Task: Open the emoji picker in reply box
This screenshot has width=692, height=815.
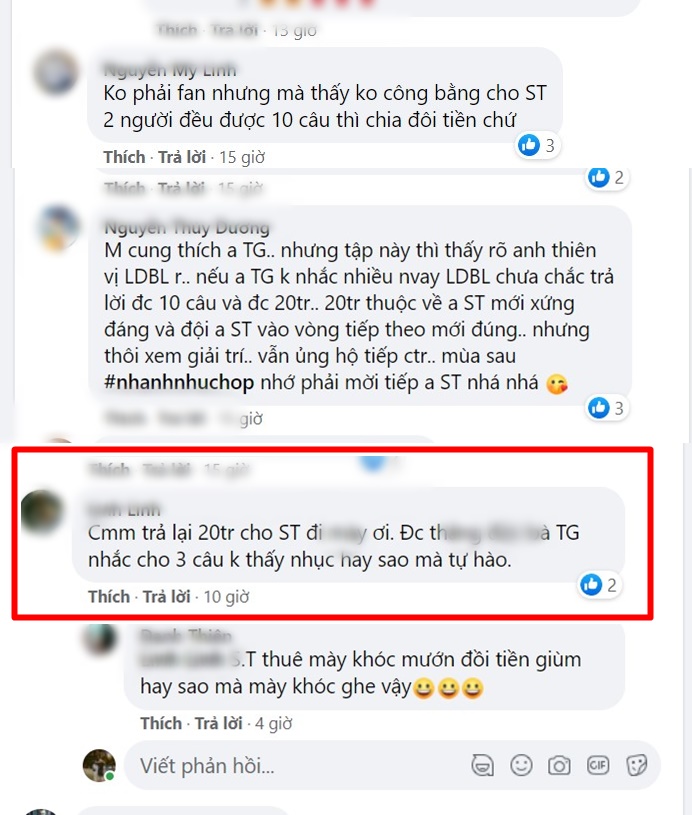Action: [x=521, y=765]
